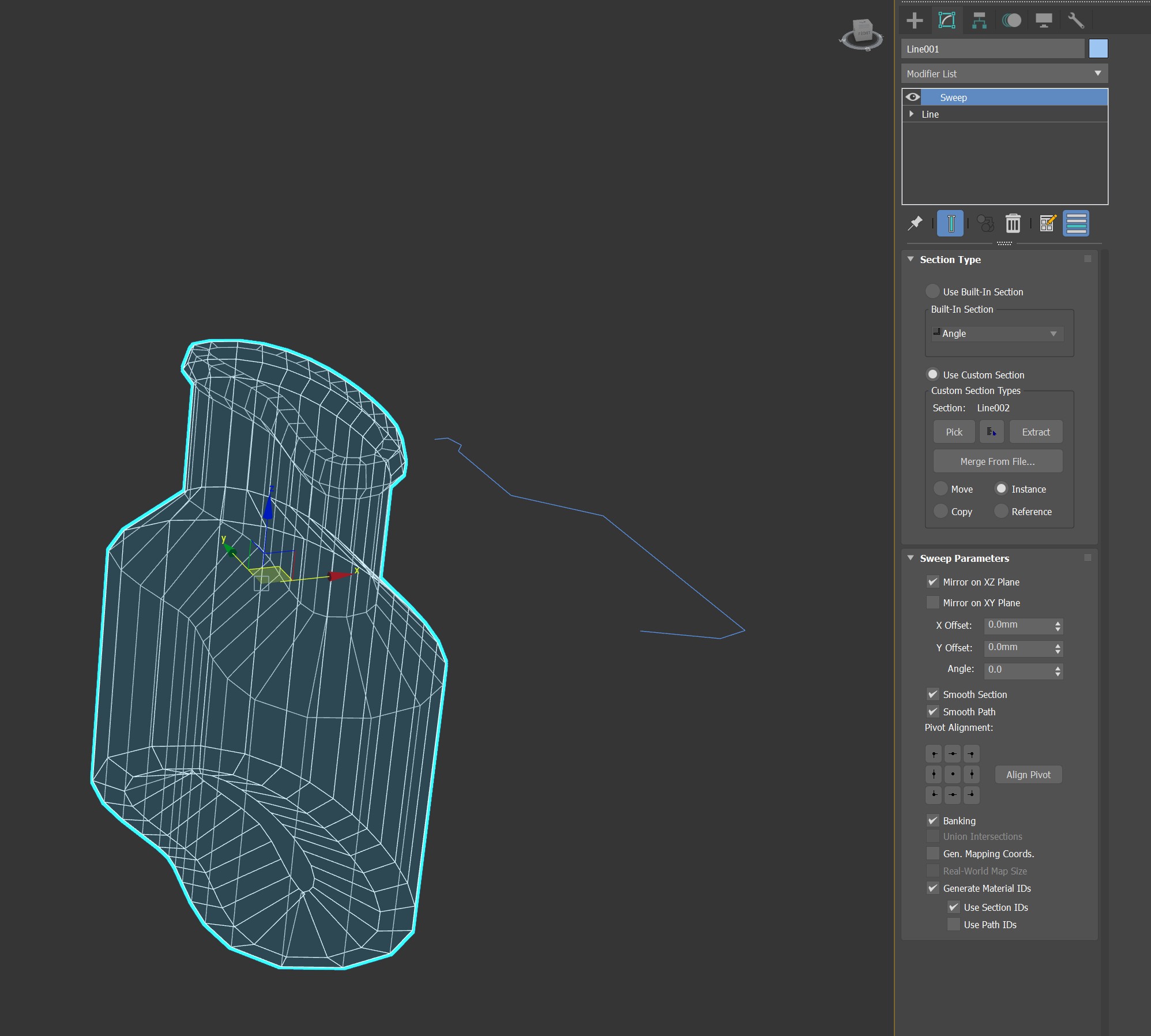The width and height of the screenshot is (1151, 1036).
Task: Open the Display panel icon
Action: pyautogui.click(x=1044, y=21)
